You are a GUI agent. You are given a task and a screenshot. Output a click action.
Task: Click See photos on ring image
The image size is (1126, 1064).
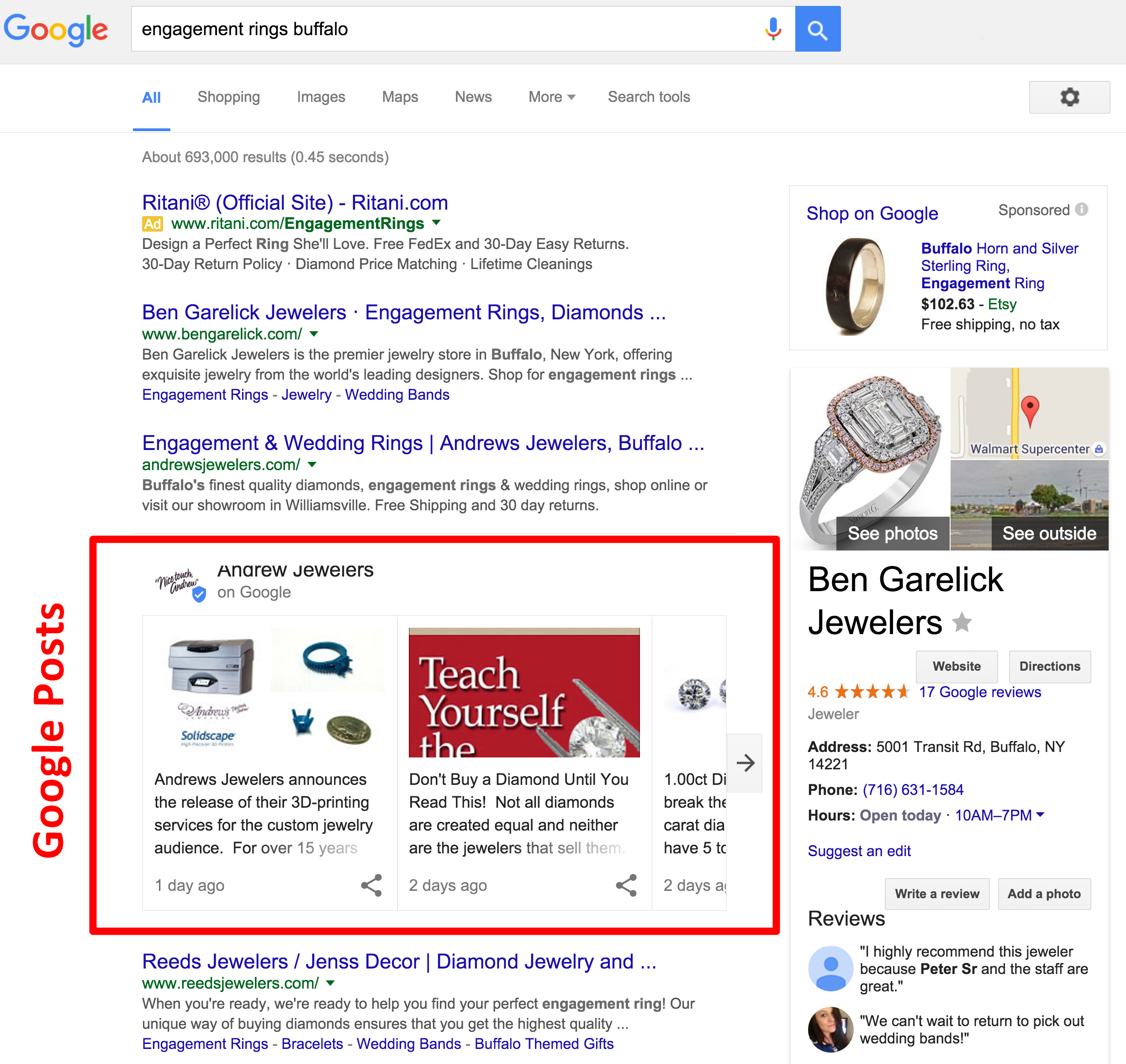(x=893, y=533)
